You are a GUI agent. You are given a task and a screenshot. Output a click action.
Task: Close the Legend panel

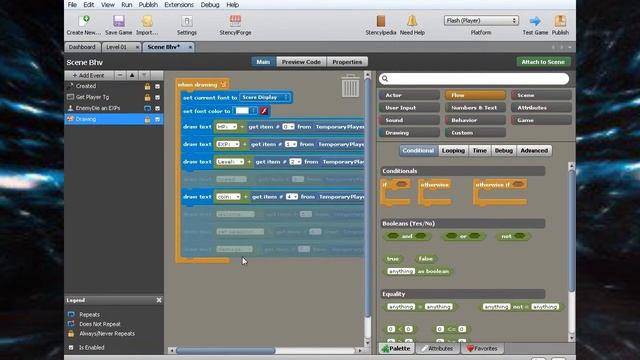[159, 300]
